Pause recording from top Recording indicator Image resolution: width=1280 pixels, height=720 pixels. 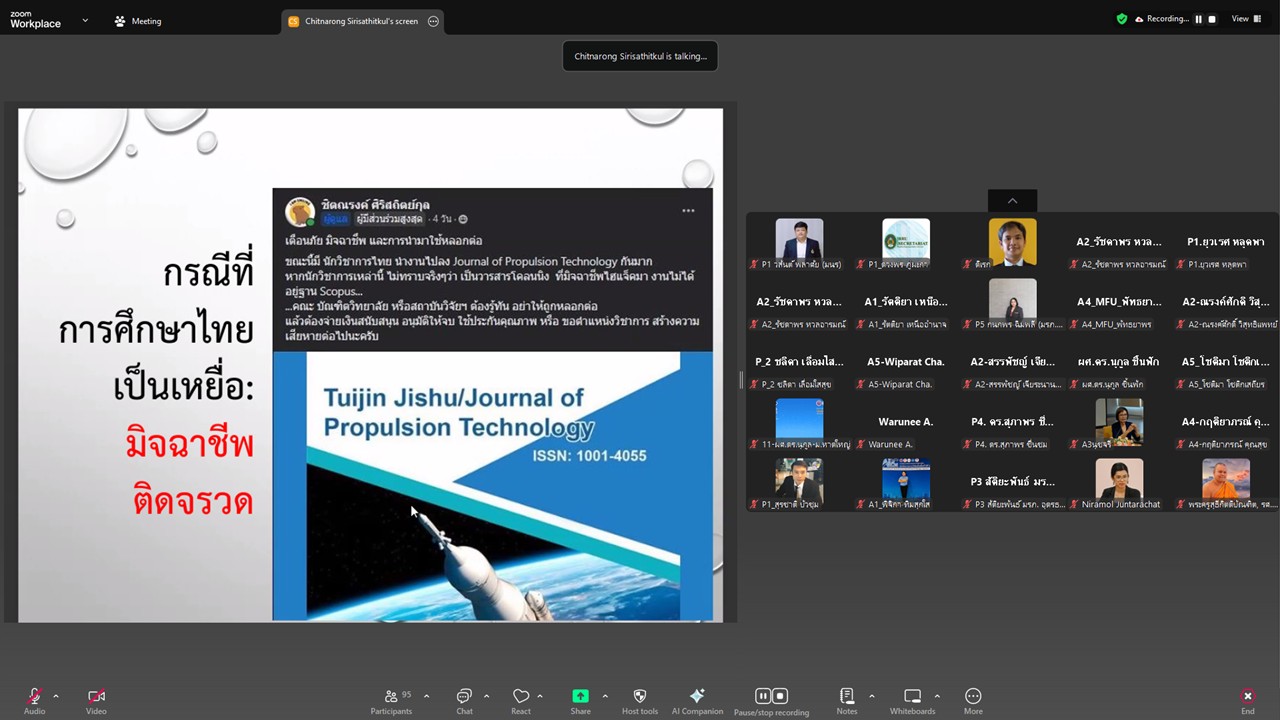point(1198,19)
